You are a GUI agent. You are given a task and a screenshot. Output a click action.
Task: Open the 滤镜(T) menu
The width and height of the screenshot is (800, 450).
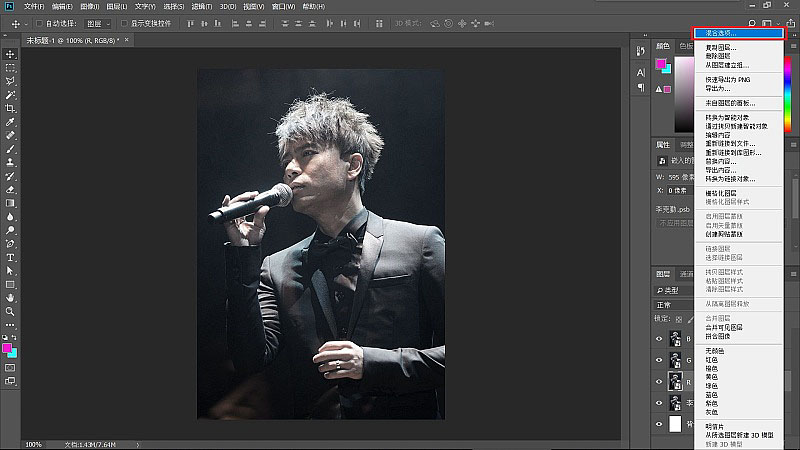pyautogui.click(x=202, y=7)
